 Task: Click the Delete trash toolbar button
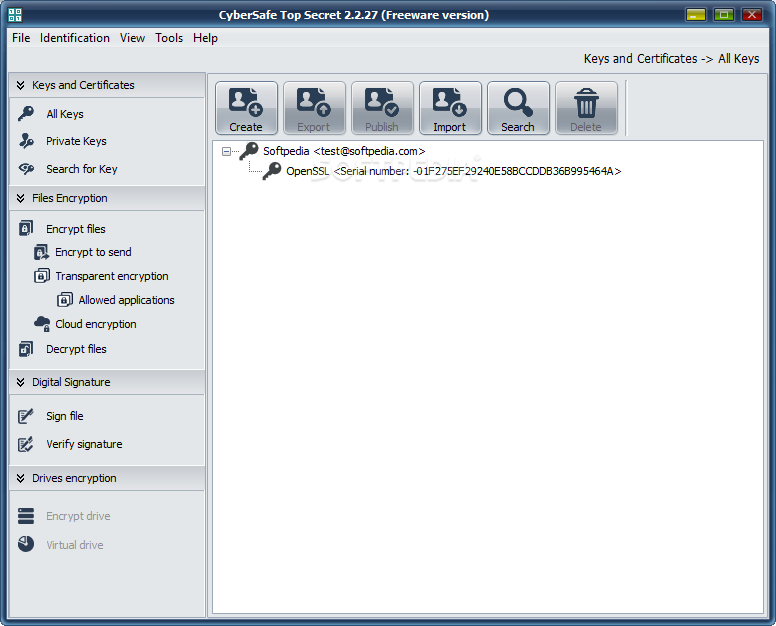coord(586,108)
